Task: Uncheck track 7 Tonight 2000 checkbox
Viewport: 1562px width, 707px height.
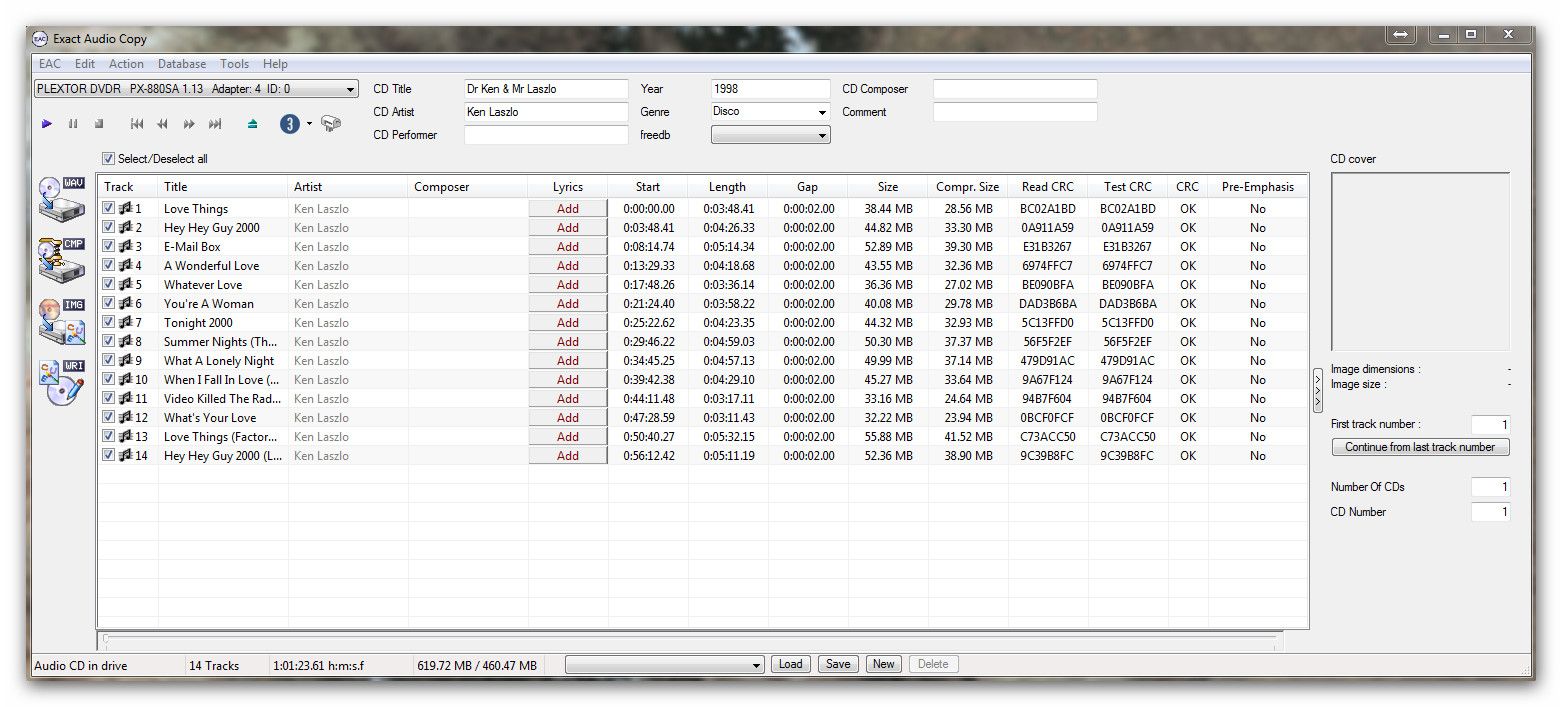Action: click(108, 323)
